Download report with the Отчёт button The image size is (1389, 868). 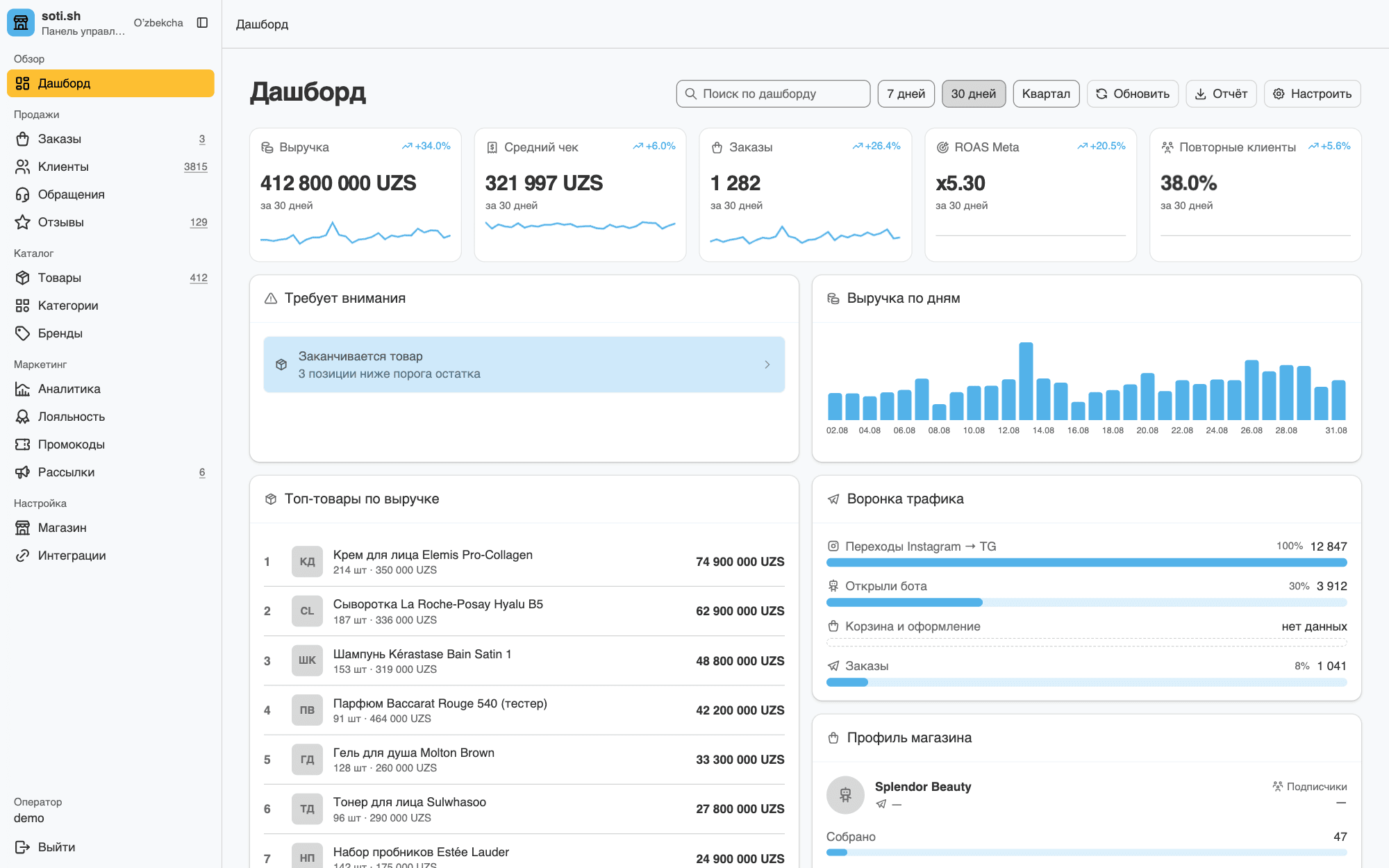1221,94
